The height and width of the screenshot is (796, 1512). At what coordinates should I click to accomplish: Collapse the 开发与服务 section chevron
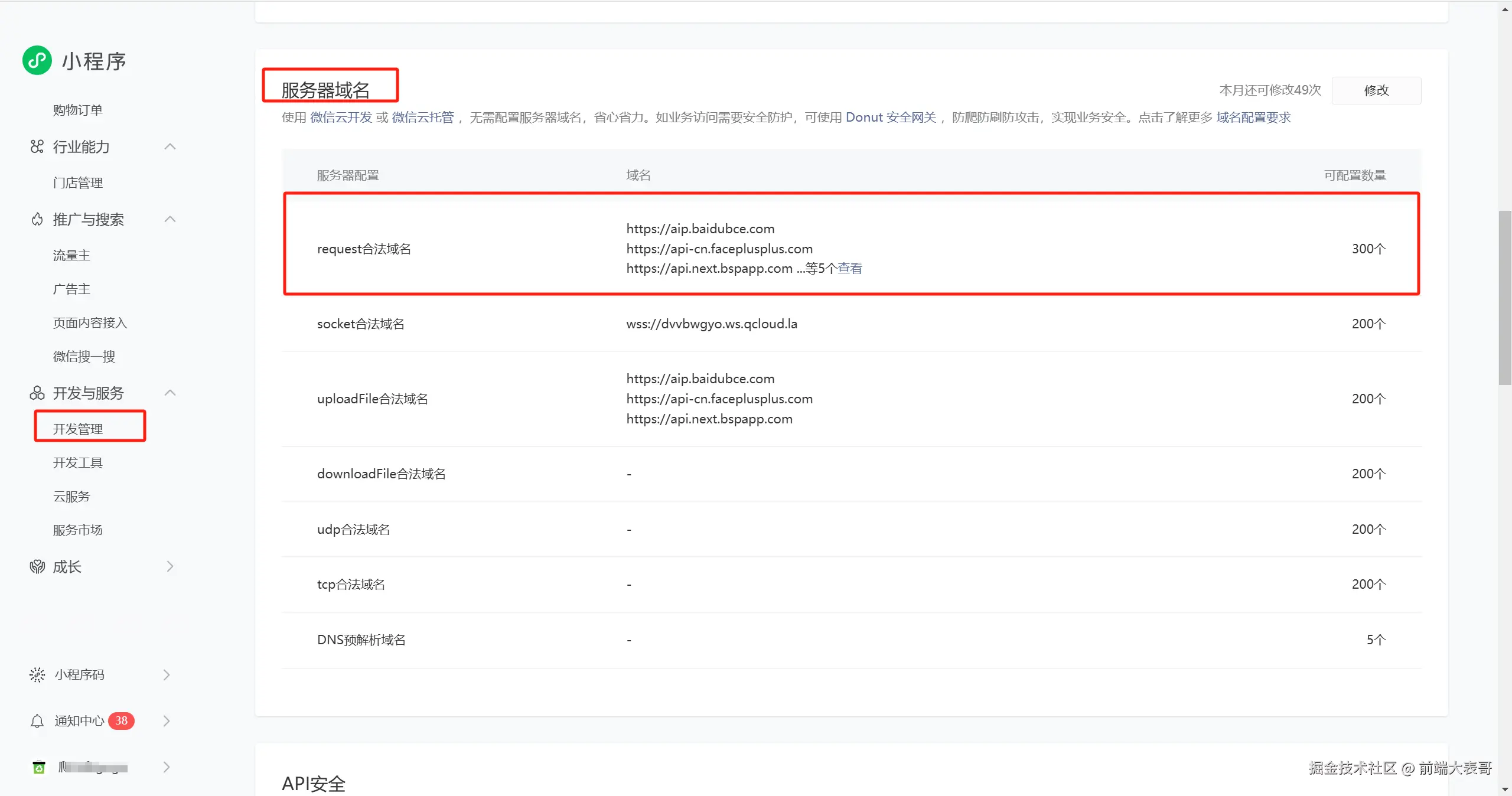[x=170, y=393]
